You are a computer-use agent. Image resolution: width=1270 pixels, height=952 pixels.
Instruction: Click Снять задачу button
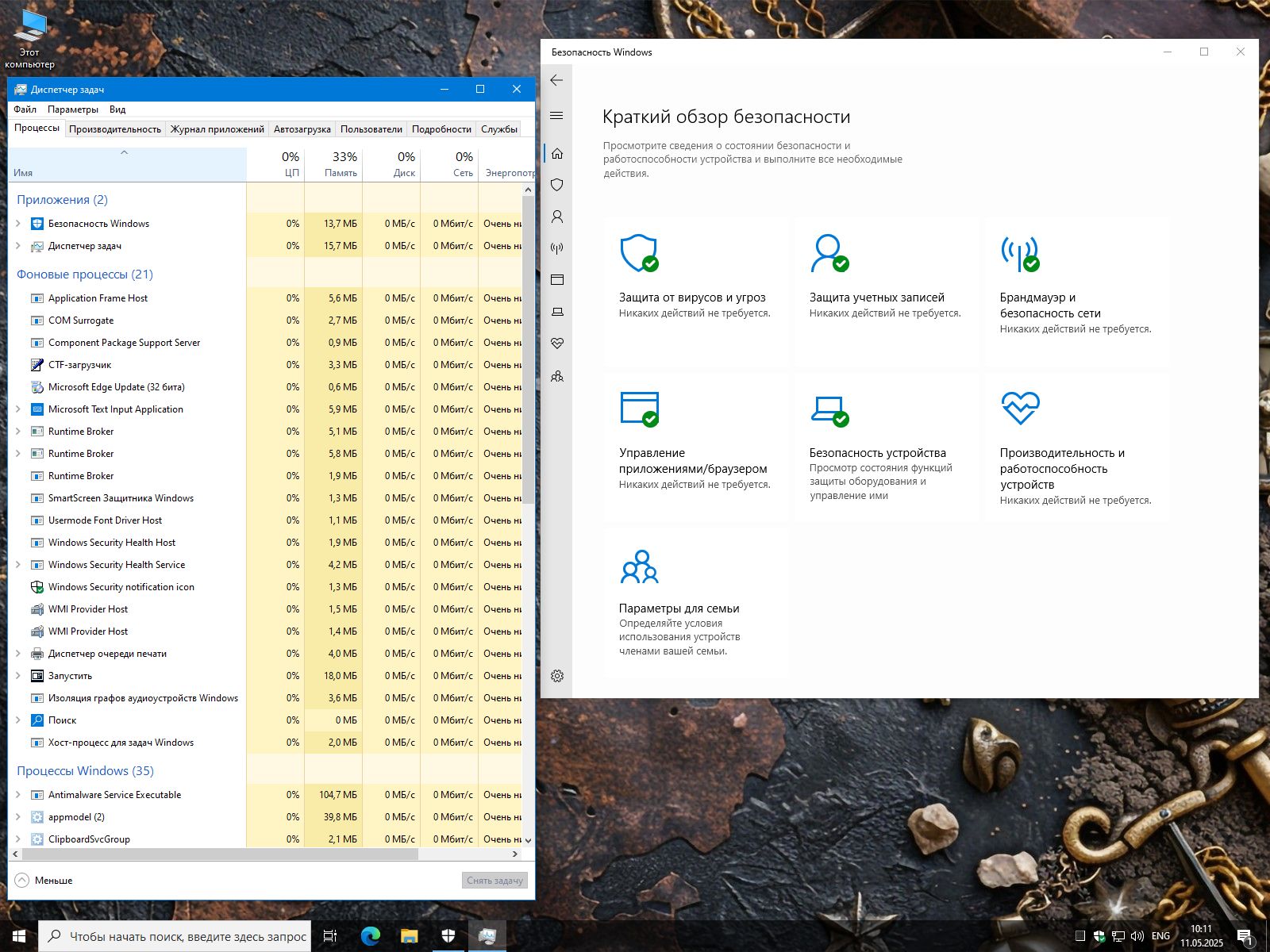495,881
